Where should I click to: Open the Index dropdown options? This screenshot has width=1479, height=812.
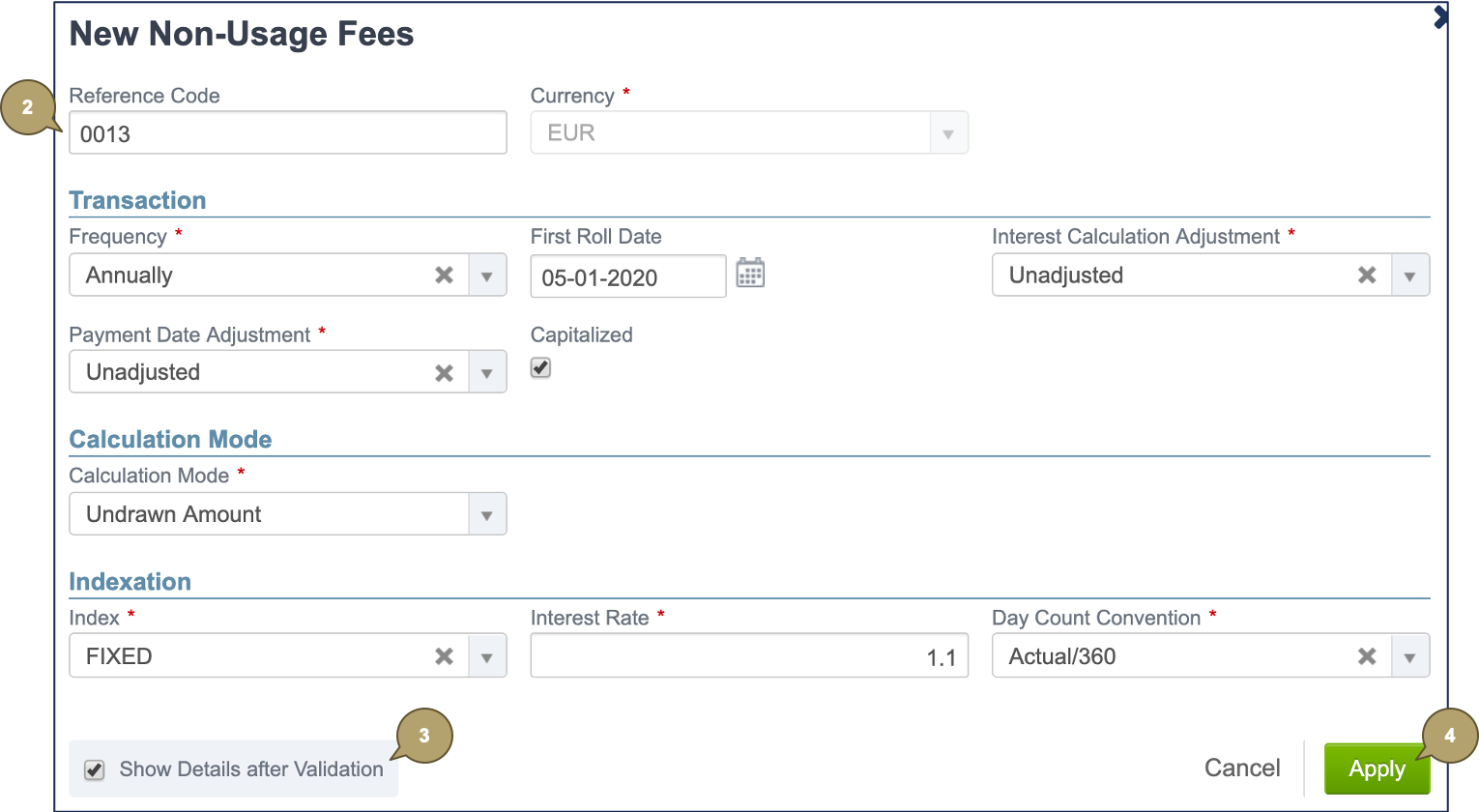pyautogui.click(x=487, y=655)
